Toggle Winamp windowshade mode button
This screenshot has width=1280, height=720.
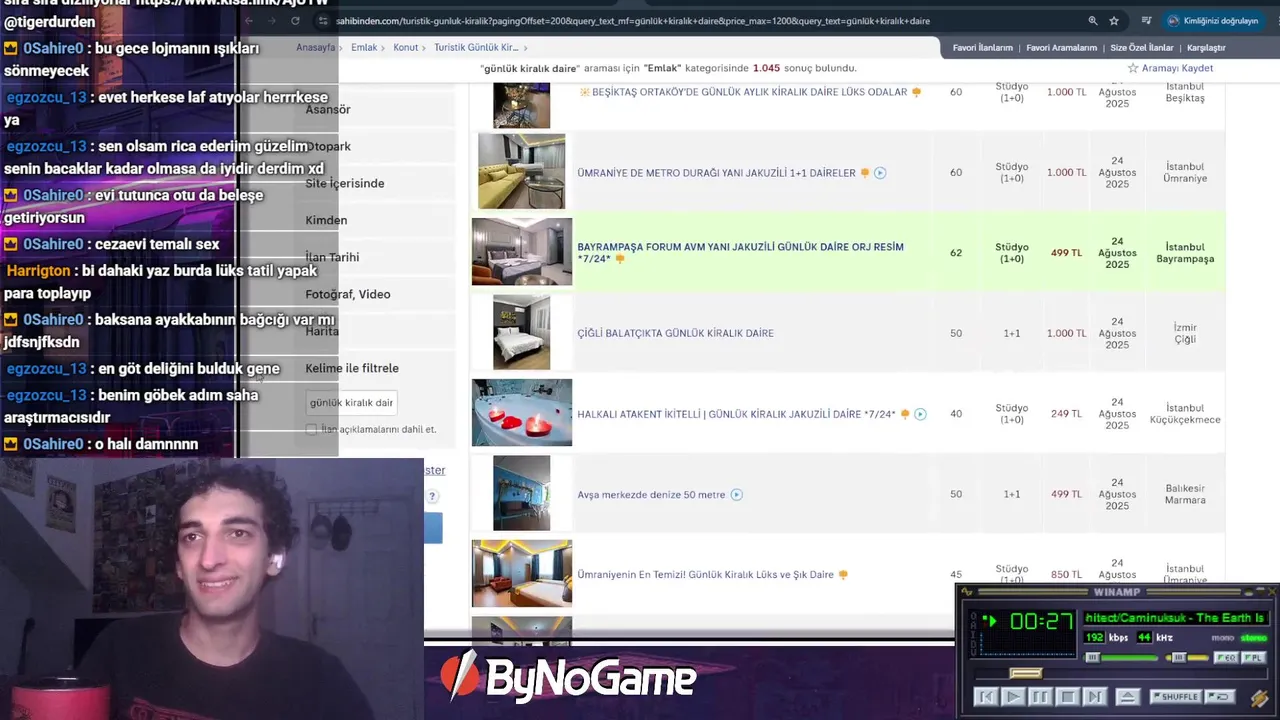(x=1260, y=591)
